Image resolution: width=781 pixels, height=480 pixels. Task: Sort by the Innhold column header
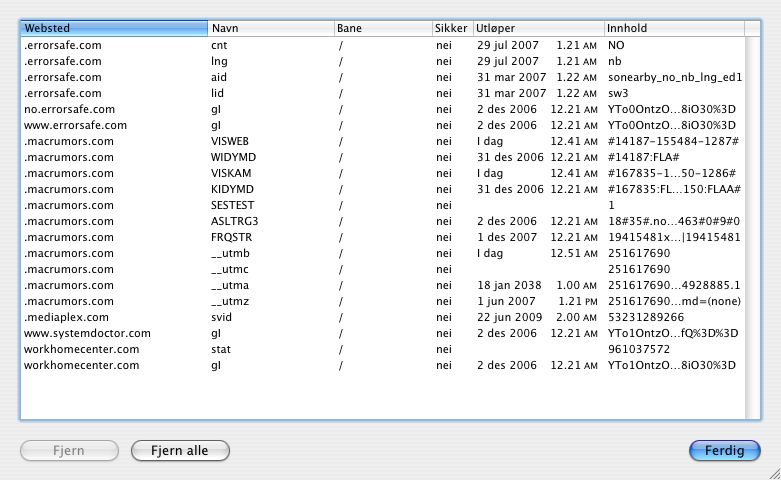[674, 28]
